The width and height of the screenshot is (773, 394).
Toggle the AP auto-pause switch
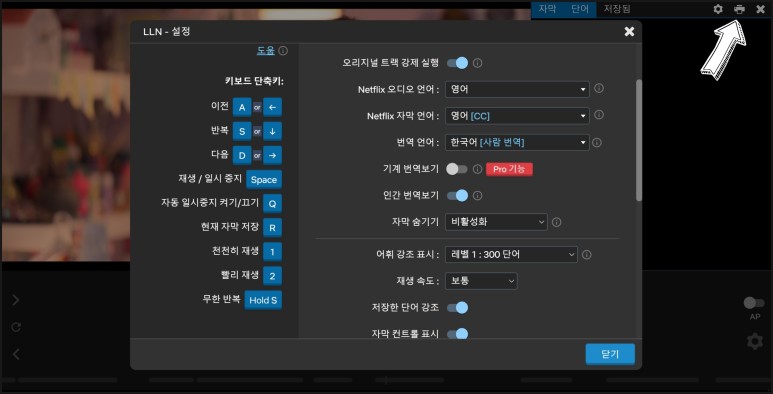[754, 303]
